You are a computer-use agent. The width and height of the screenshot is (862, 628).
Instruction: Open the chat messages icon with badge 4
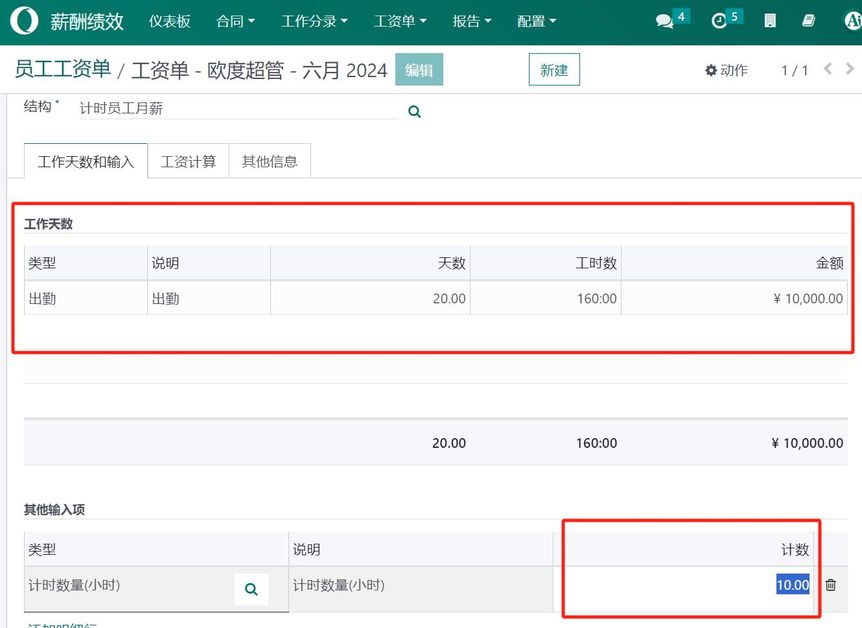point(665,21)
